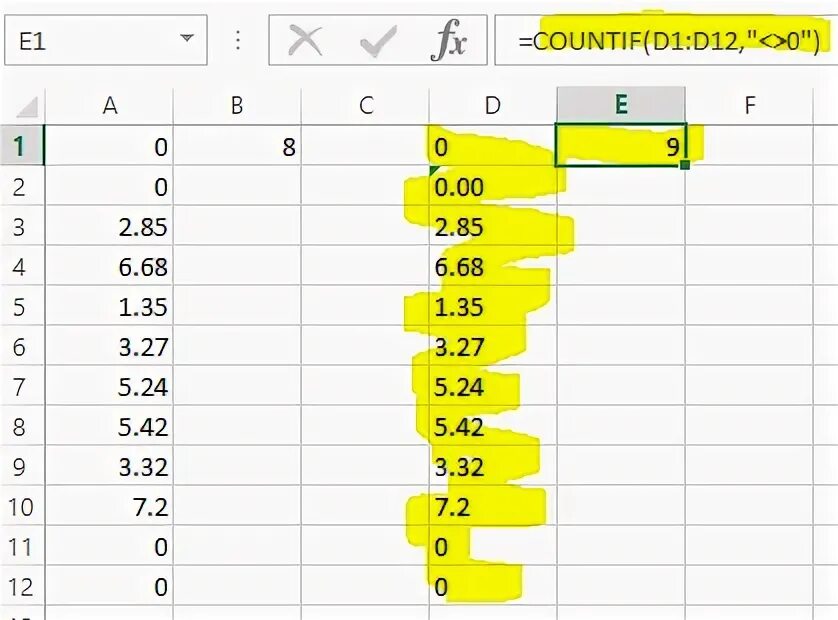
Task: Click cell D1 containing 0
Action: 493,145
